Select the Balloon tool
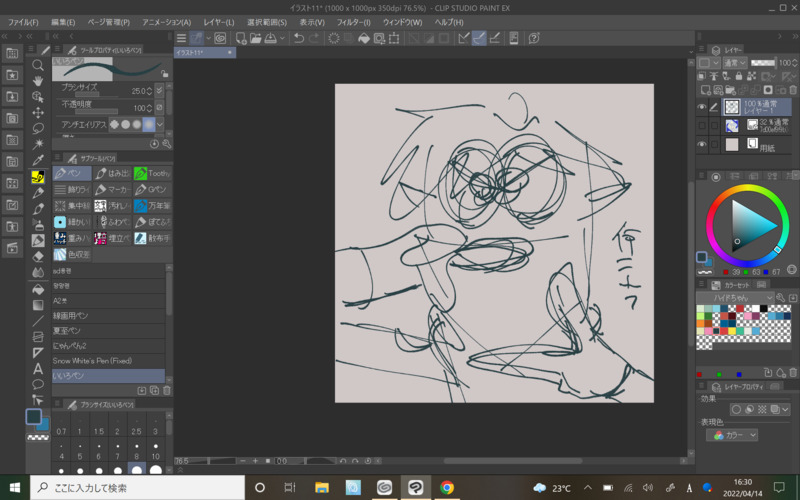 [x=38, y=384]
